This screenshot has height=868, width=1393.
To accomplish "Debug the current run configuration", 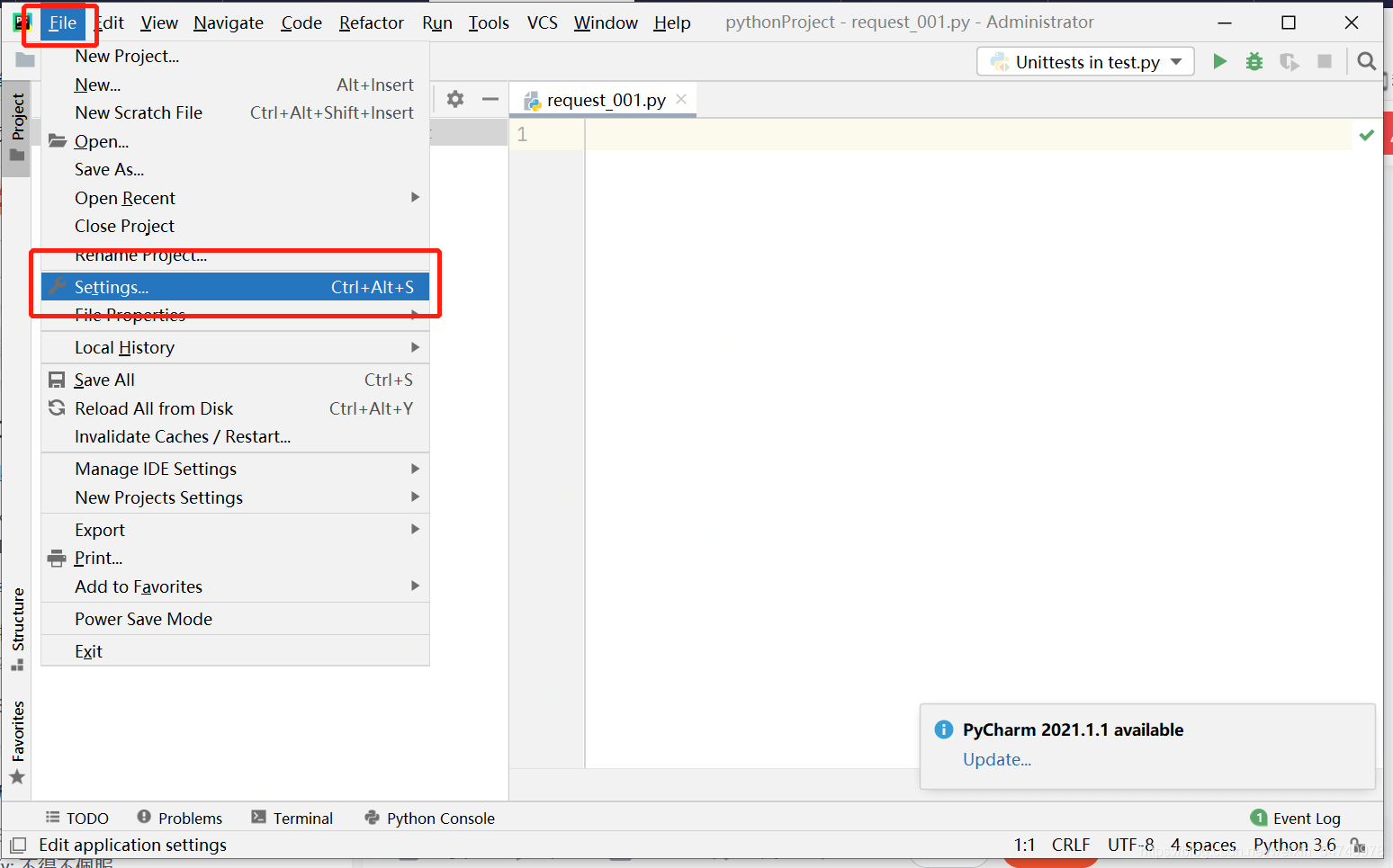I will (1254, 61).
